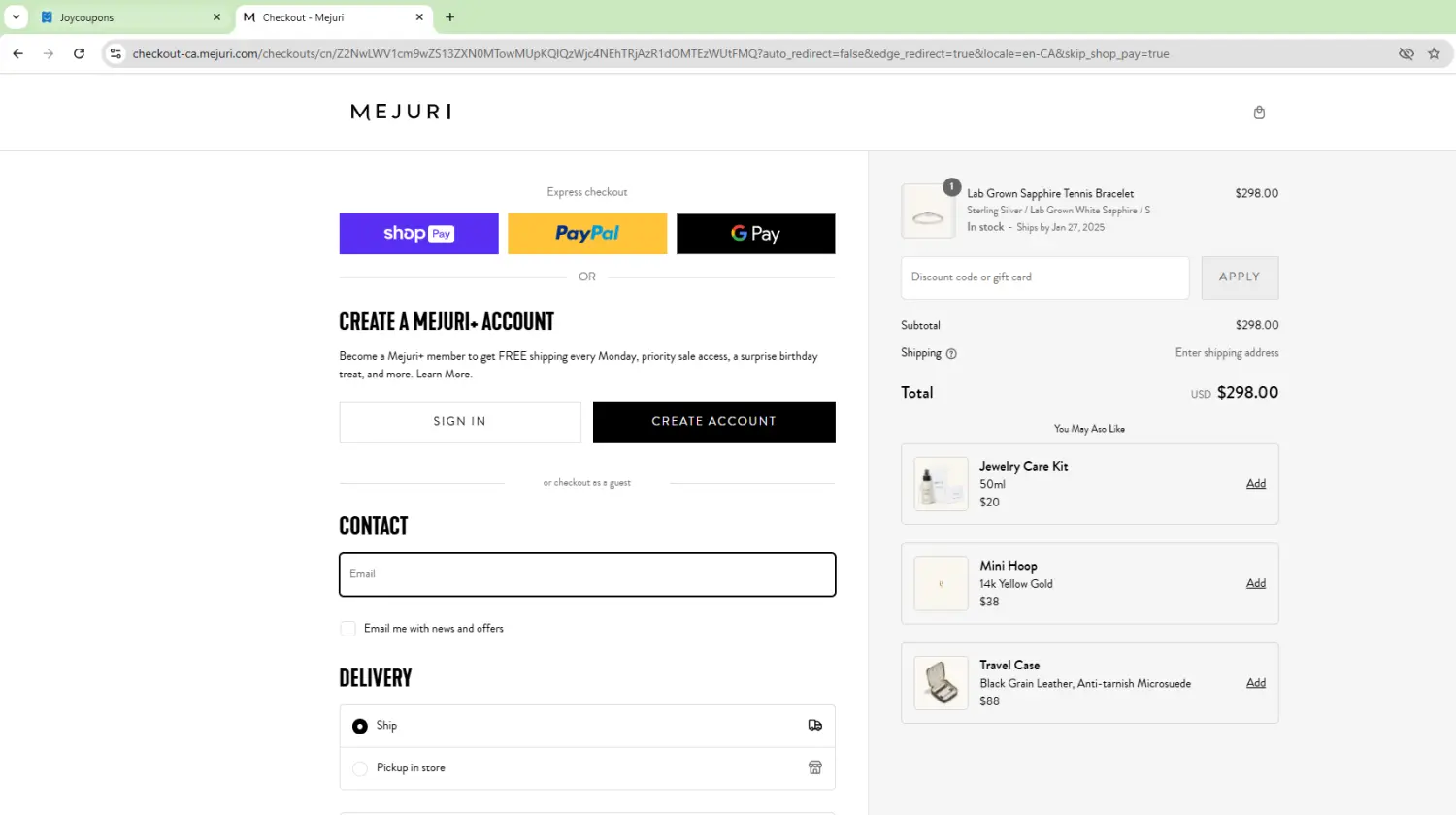This screenshot has width=1456, height=815.
Task: Click the tennis bracelet product thumbnail
Action: pos(928,212)
